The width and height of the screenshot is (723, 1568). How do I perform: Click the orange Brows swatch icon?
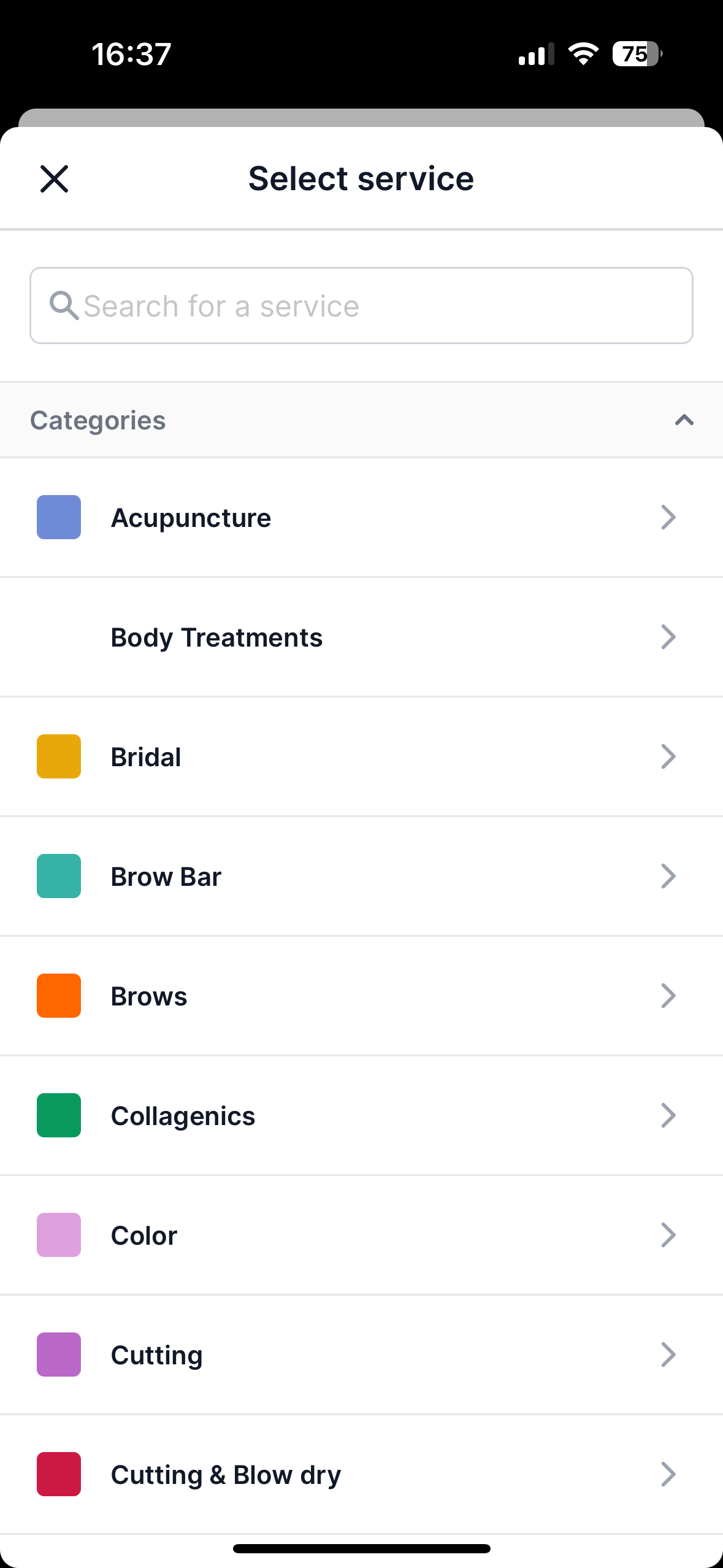pos(59,996)
